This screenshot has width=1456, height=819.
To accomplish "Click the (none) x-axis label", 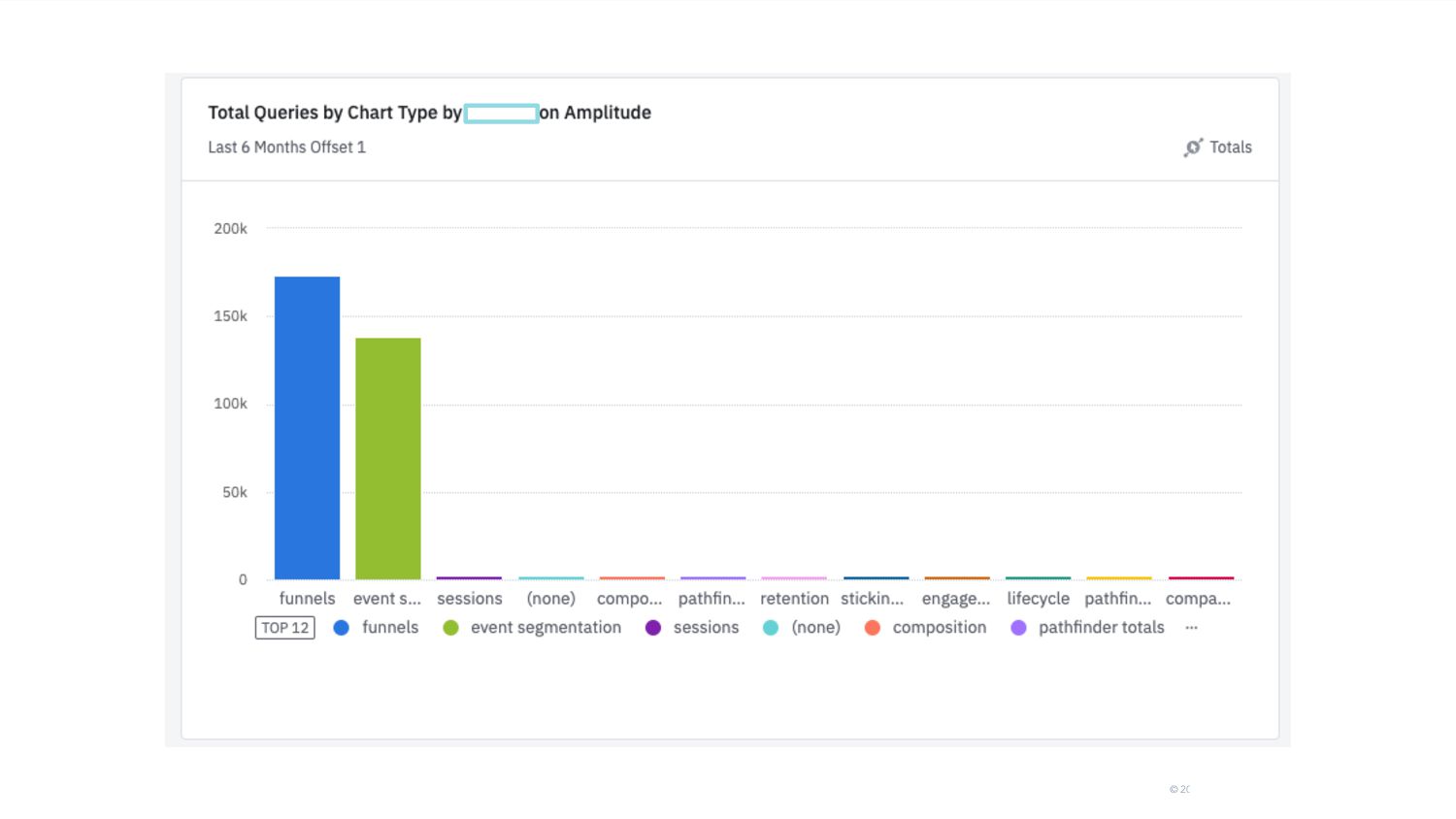I will coord(551,599).
